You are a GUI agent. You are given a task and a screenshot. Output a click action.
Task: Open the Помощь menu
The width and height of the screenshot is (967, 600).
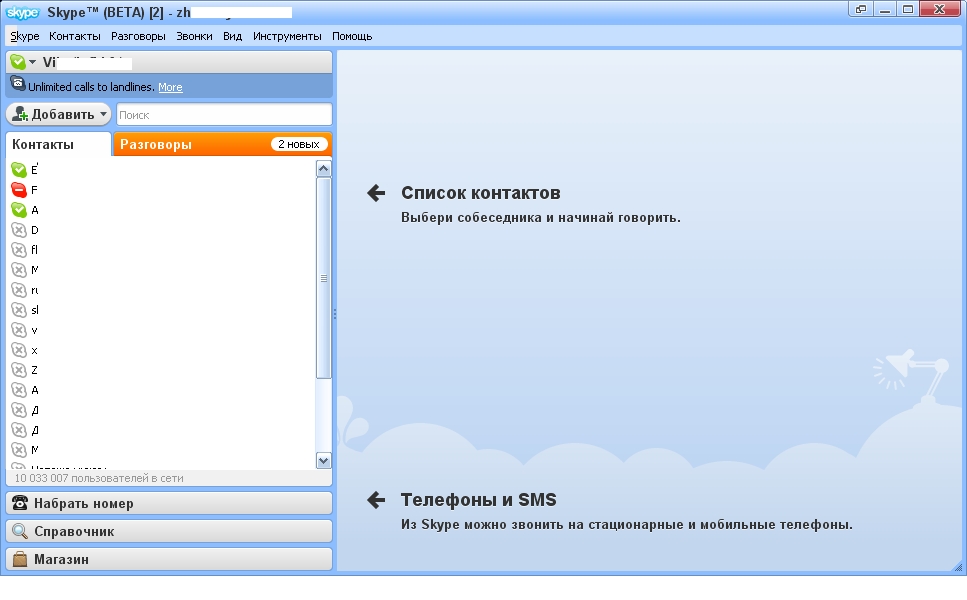(x=352, y=36)
